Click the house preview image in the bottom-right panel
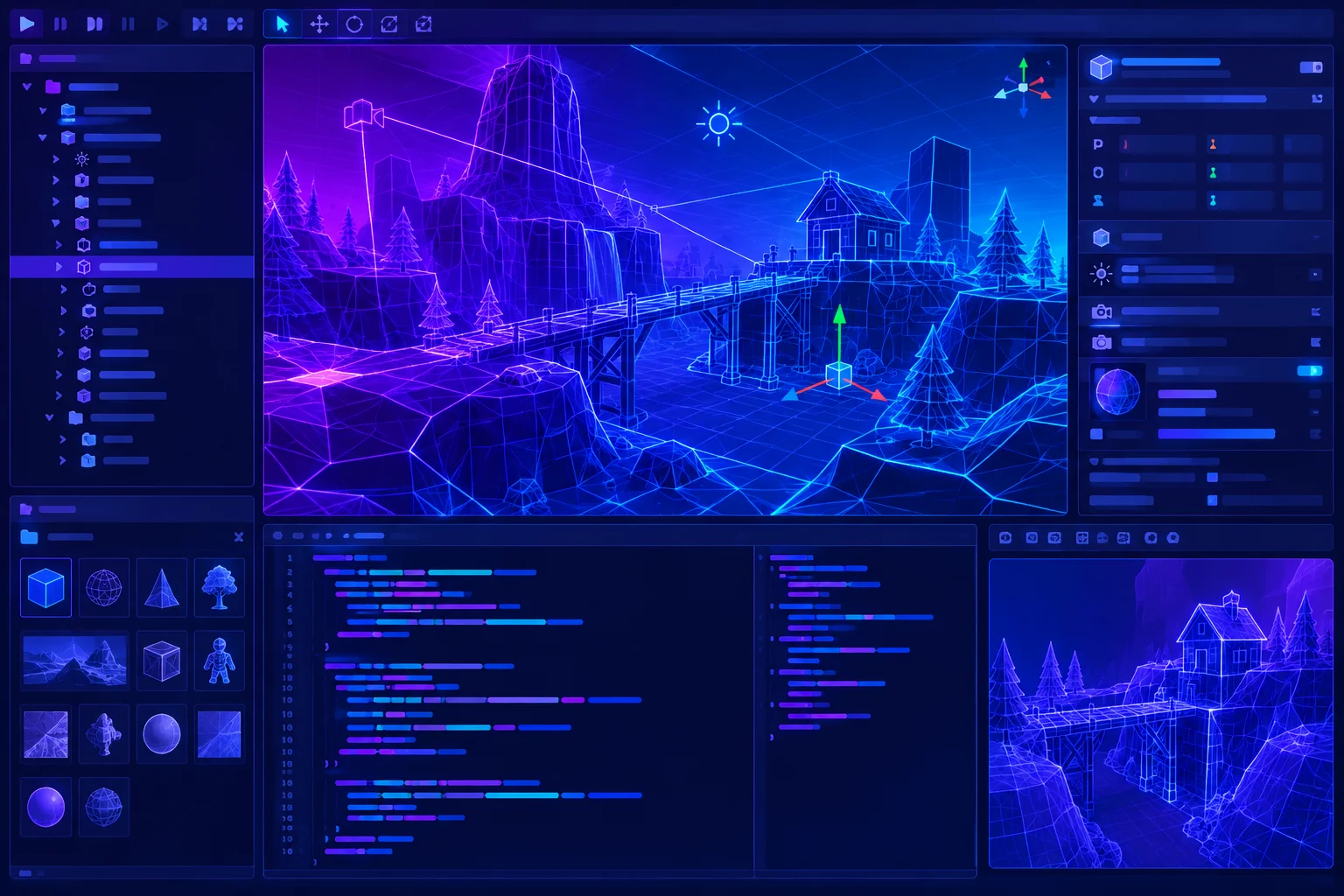The height and width of the screenshot is (896, 1344). tap(1161, 713)
